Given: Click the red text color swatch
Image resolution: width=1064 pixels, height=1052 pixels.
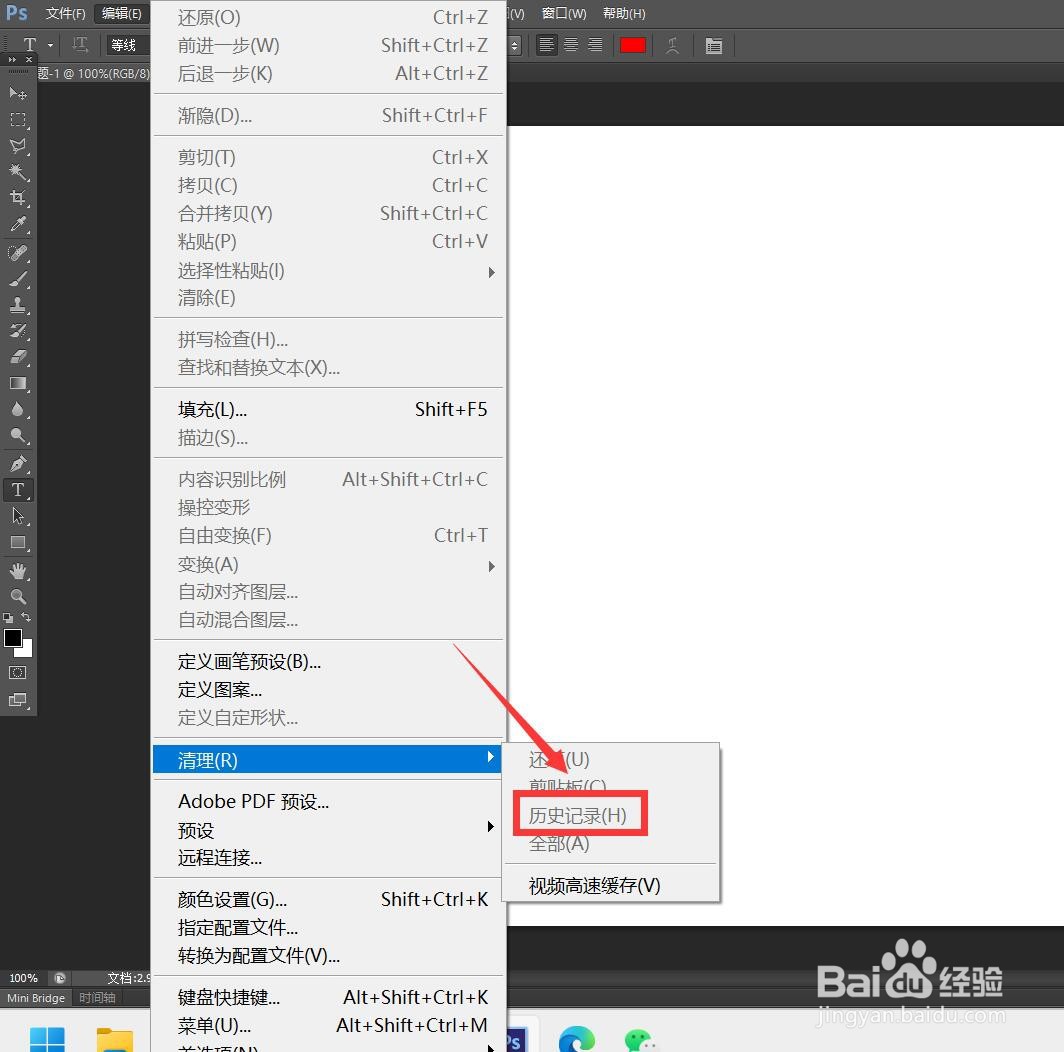Looking at the screenshot, I should [632, 45].
